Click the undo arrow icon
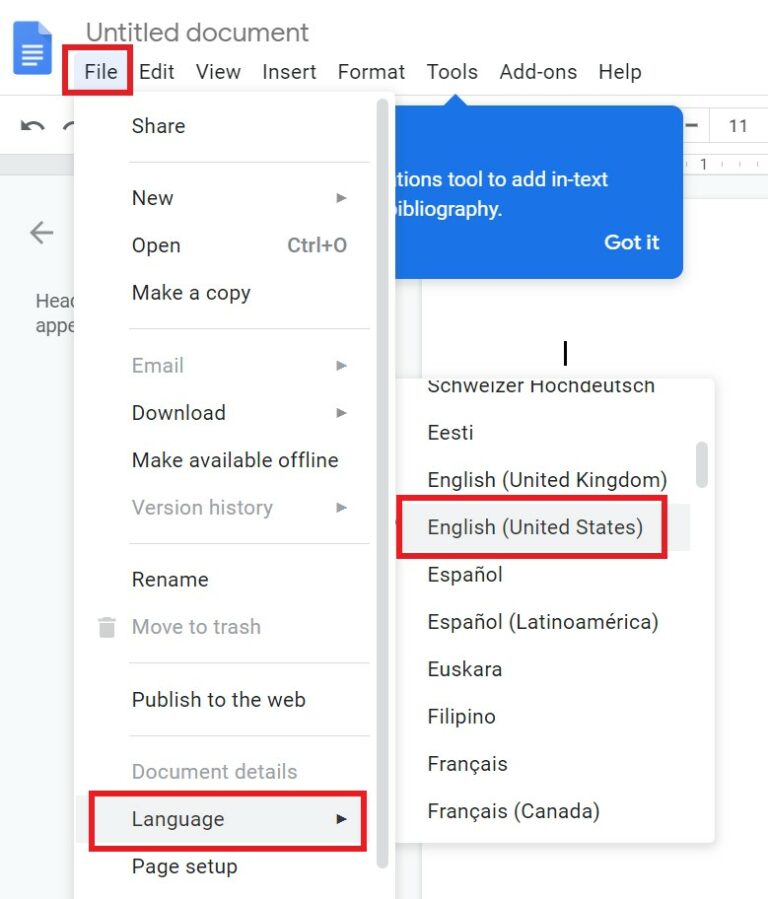Screen dimensions: 768x899 33,126
